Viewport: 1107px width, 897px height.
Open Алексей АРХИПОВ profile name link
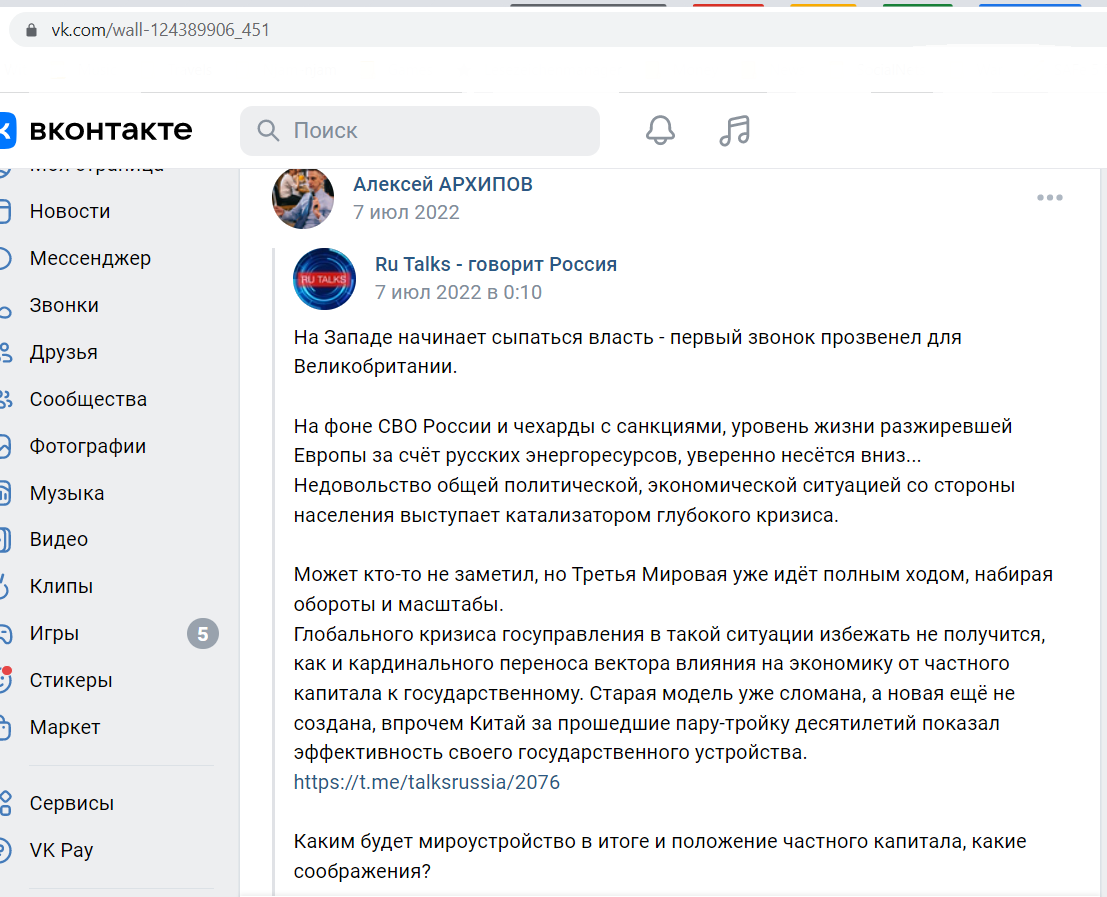coord(443,184)
